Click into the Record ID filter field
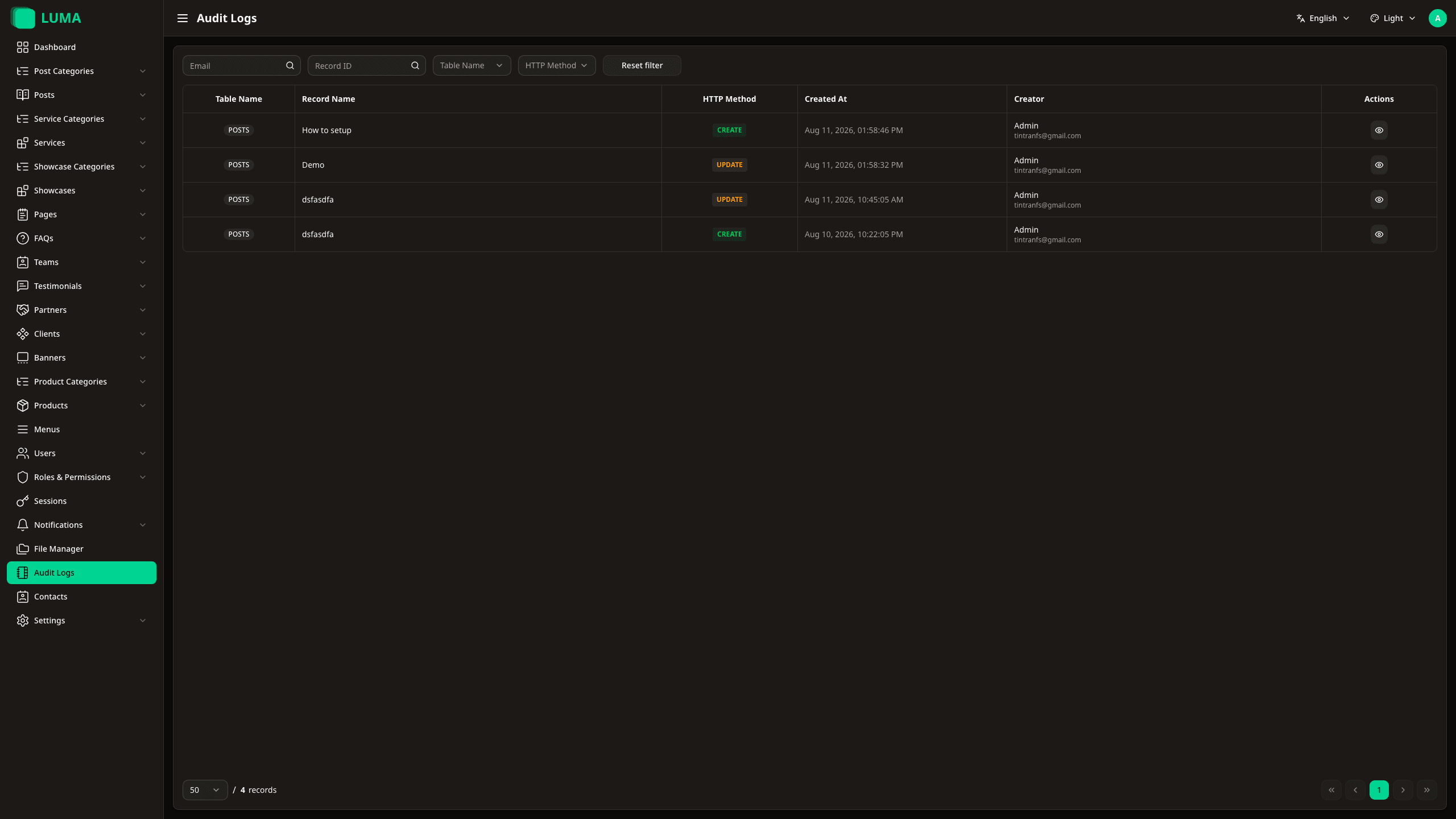Image resolution: width=1456 pixels, height=819 pixels. click(x=366, y=65)
